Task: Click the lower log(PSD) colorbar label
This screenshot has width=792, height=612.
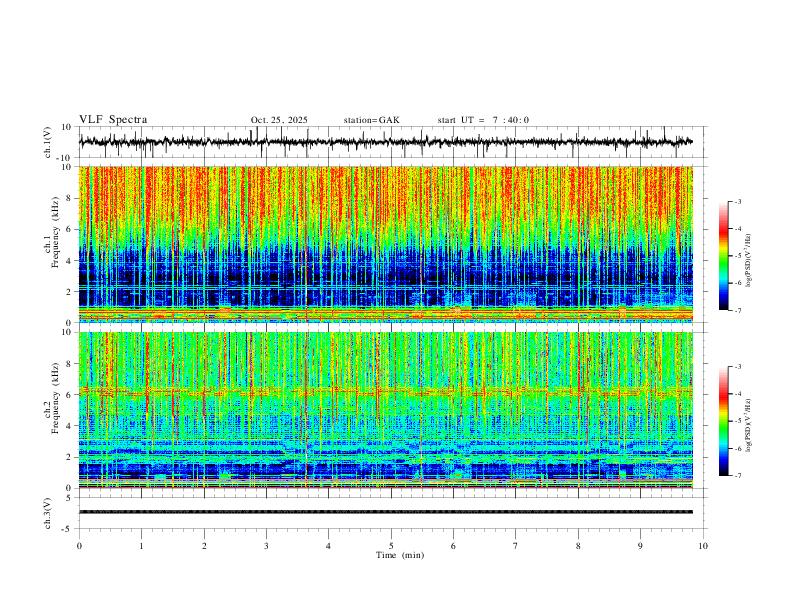Action: click(749, 425)
